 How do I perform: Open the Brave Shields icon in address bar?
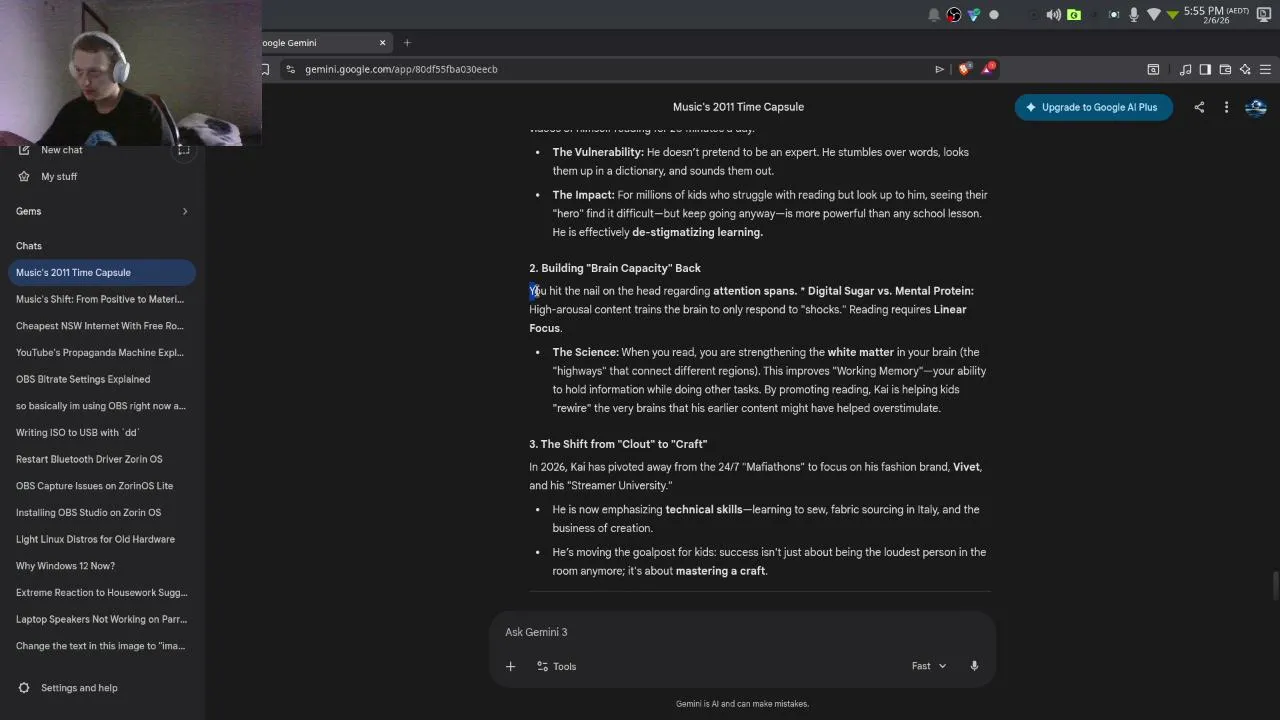coord(964,69)
